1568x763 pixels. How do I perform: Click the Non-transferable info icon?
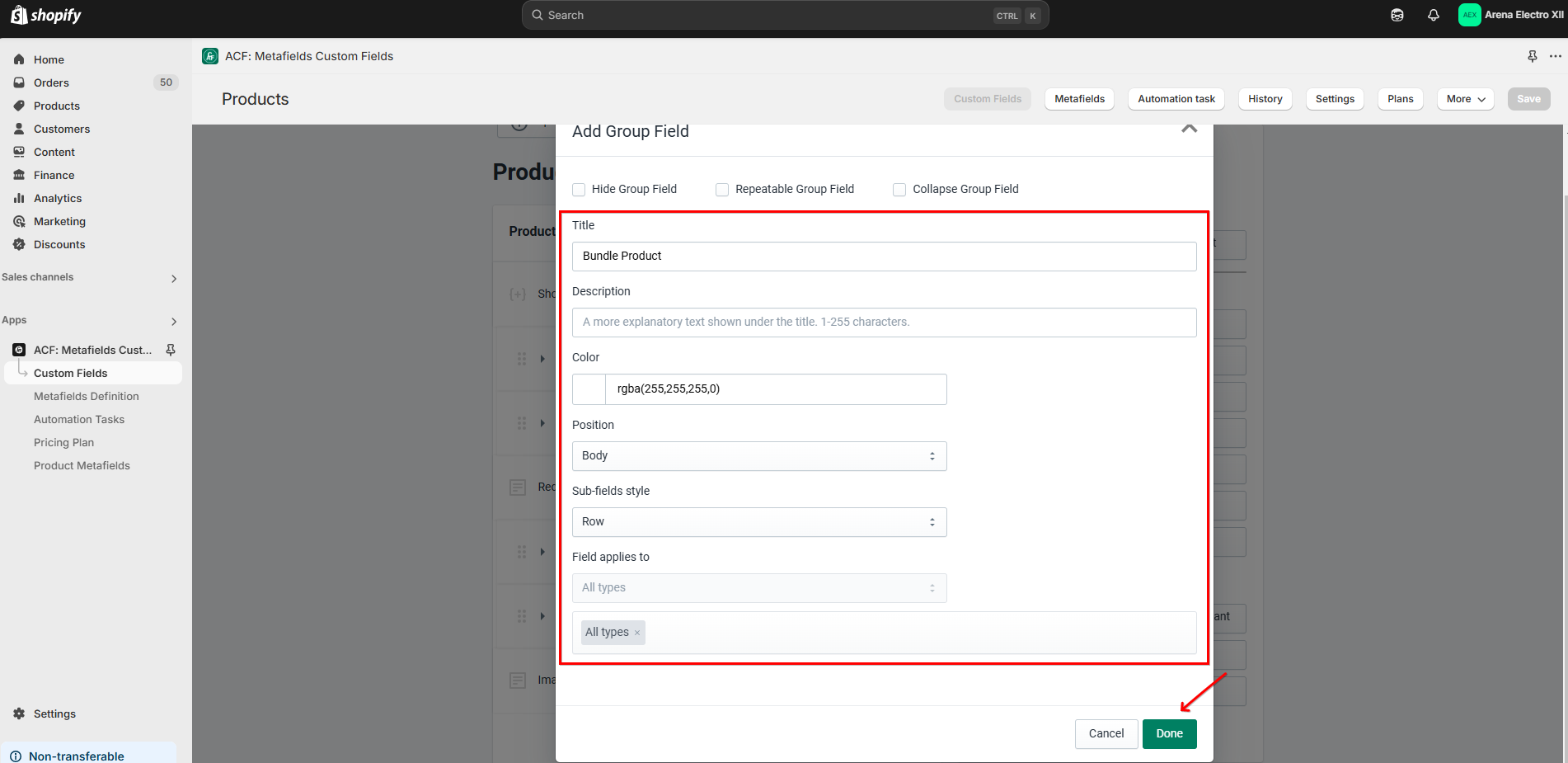16,756
